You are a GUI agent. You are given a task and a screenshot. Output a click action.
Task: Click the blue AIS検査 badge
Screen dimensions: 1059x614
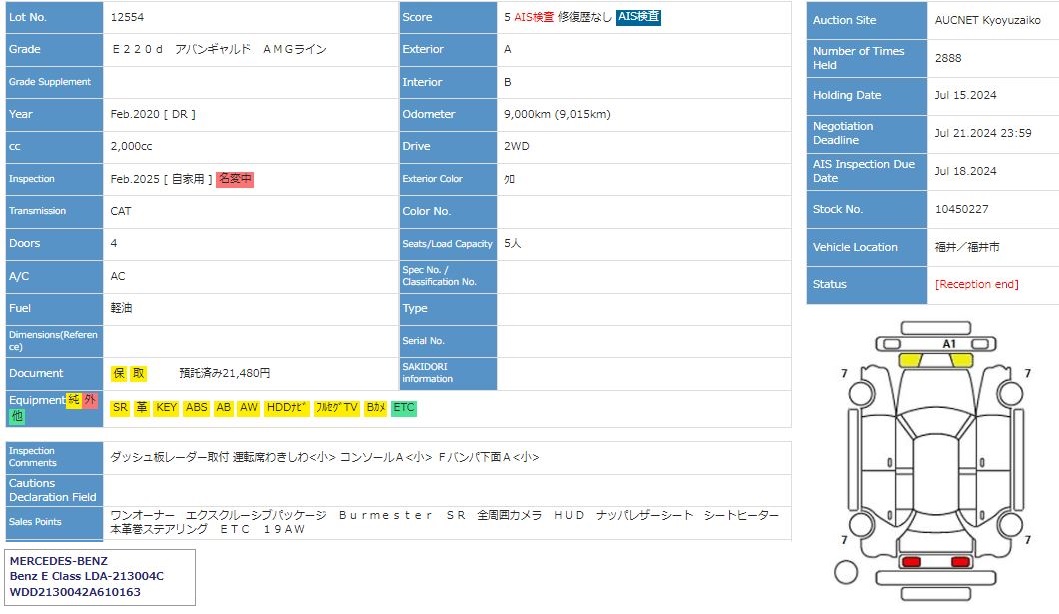(x=638, y=17)
